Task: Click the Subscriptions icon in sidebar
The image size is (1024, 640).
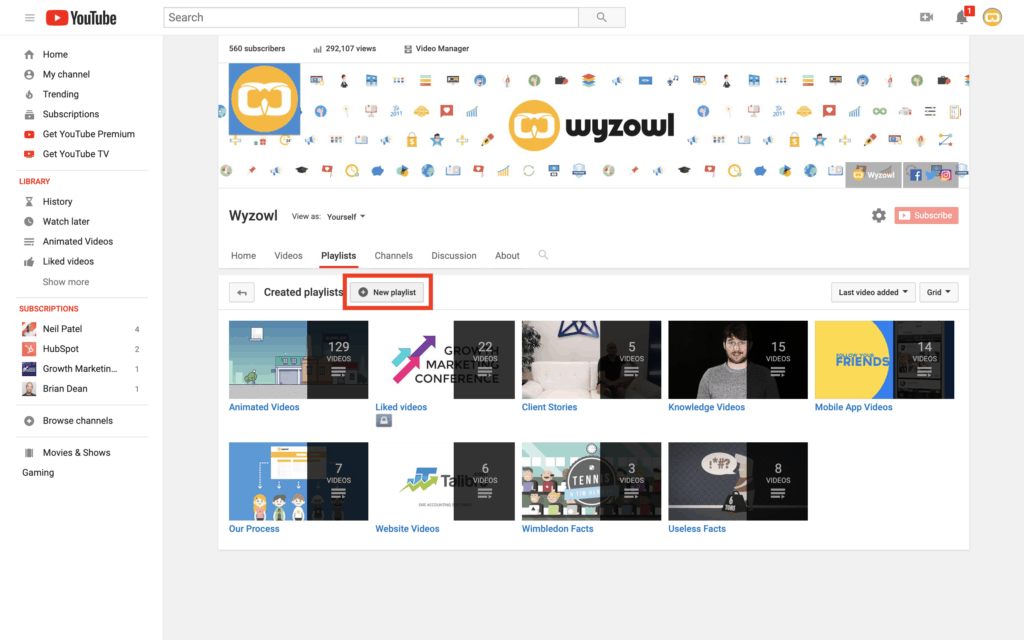Action: (29, 114)
